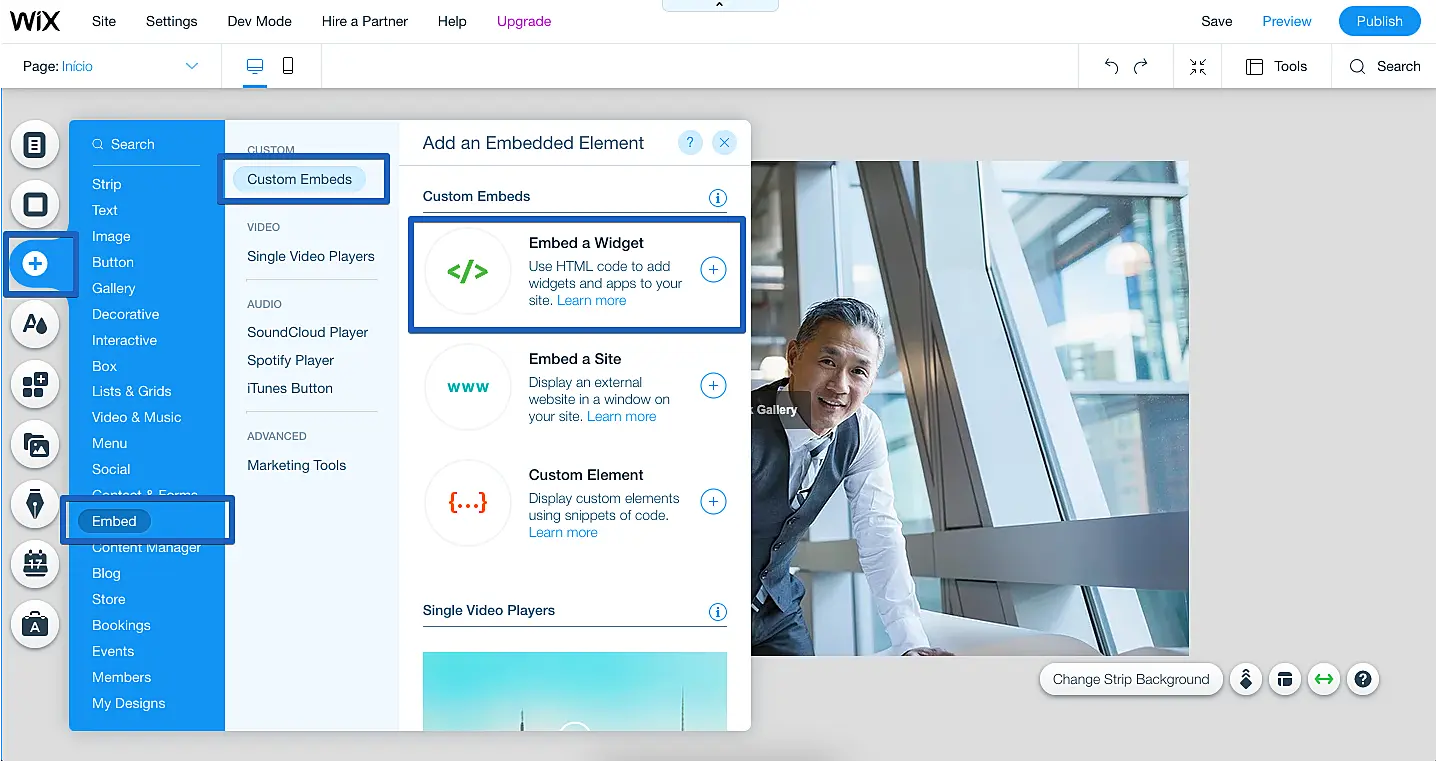Open the Tools panel

click(1276, 66)
